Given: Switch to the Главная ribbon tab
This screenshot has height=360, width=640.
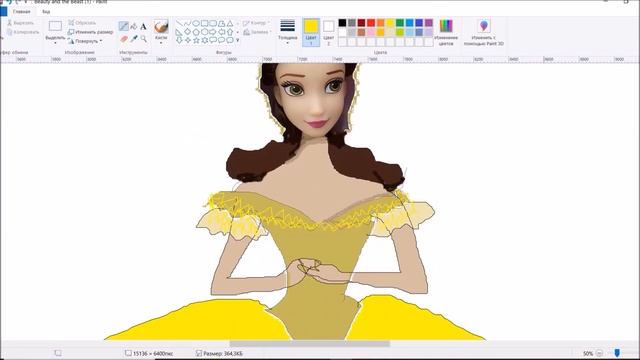Looking at the screenshot, I should (x=22, y=12).
